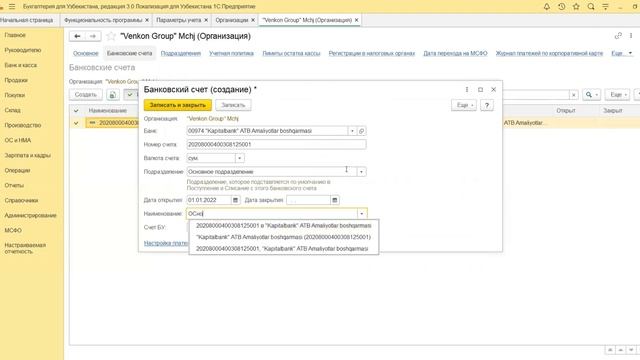
Task: Open dialog Еще dropdown
Action: point(464,105)
